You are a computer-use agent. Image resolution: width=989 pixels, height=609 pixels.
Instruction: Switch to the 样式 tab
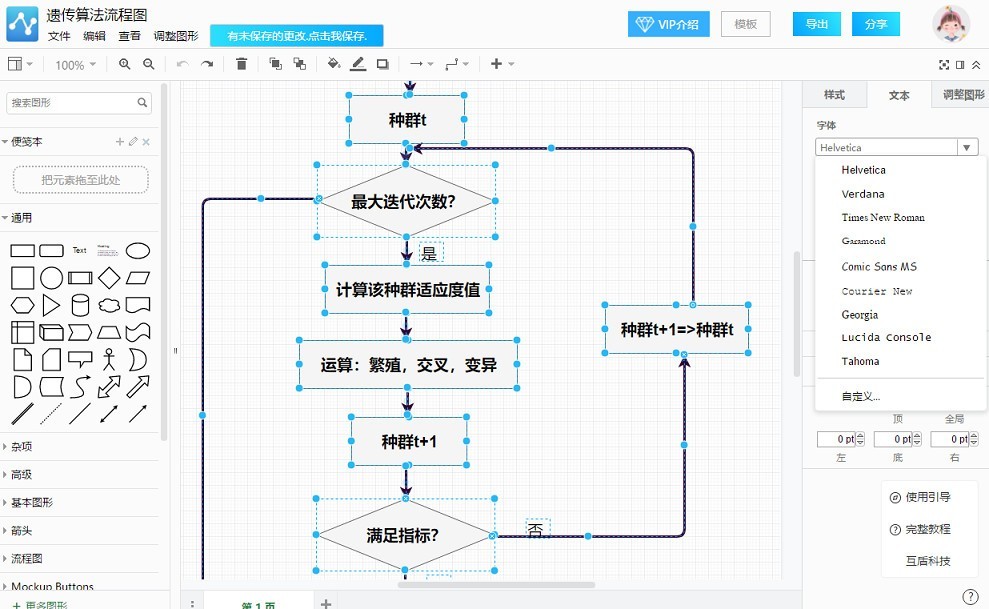(834, 95)
